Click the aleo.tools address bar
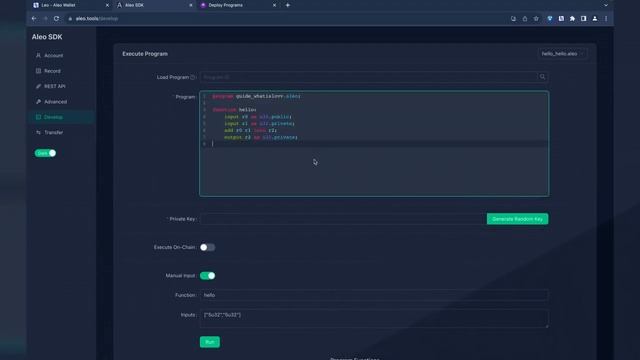640x360 pixels. click(286, 19)
